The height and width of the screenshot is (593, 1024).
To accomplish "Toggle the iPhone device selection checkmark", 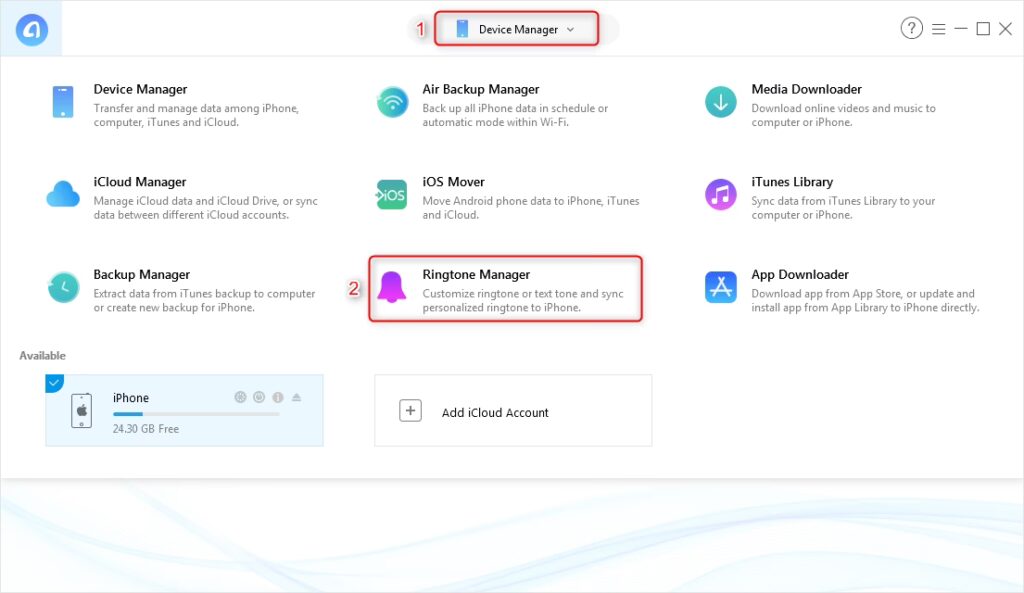I will (x=54, y=382).
